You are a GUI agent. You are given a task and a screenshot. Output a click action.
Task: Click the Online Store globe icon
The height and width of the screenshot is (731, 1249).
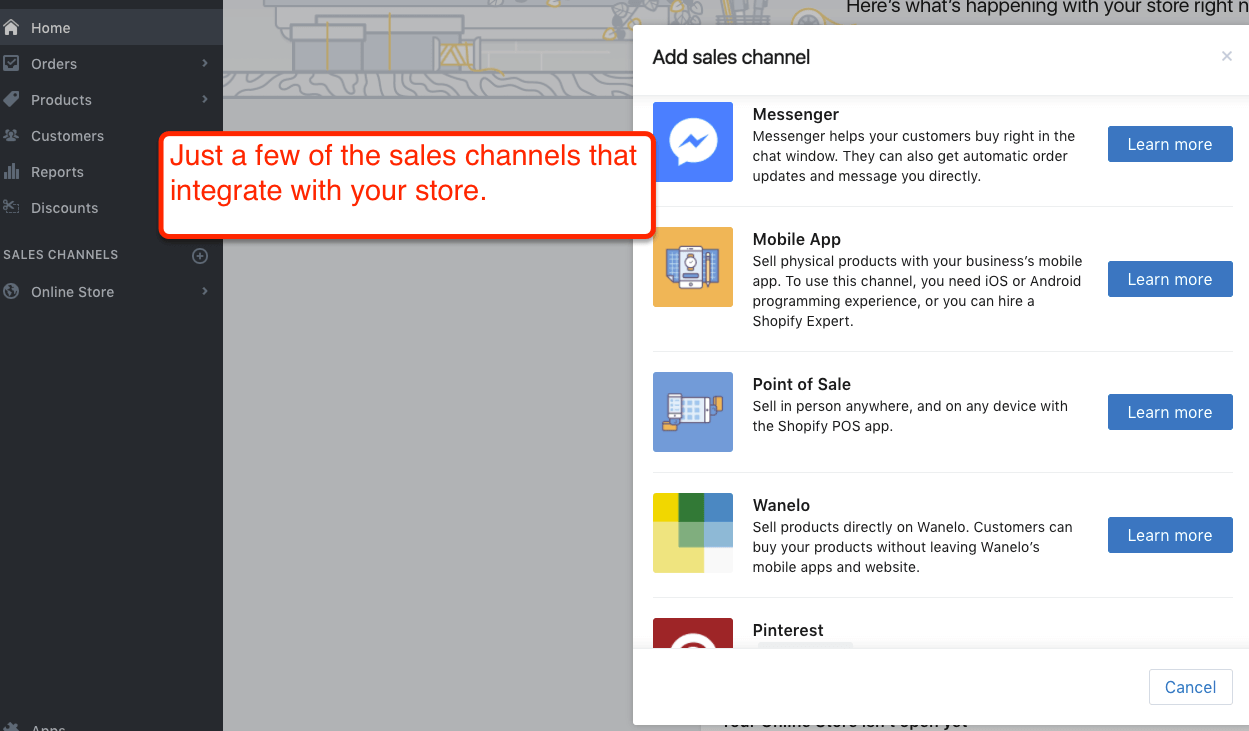11,291
